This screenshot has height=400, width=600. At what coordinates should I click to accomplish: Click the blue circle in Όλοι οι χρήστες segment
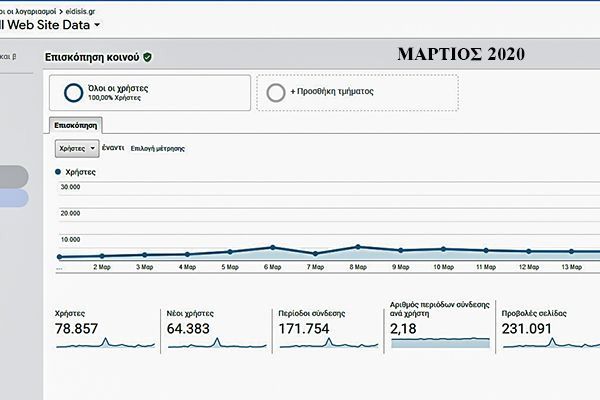point(73,92)
